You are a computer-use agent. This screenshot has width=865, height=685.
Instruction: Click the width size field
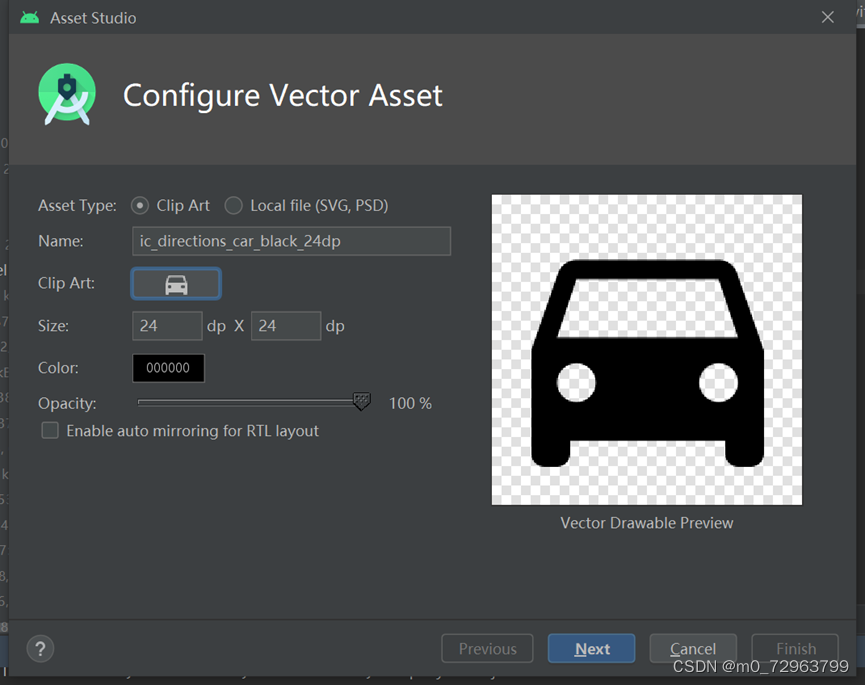tap(167, 326)
